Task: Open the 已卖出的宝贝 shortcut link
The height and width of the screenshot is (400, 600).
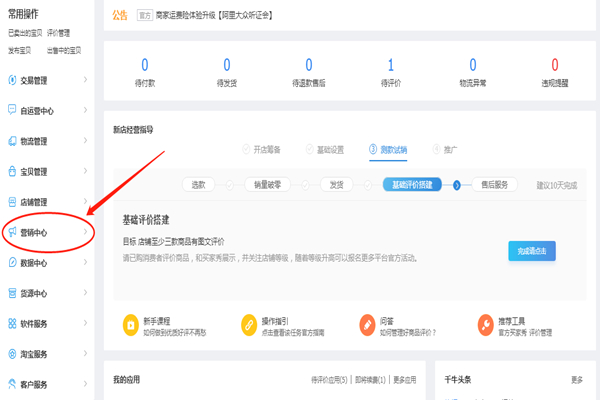Action: pos(25,33)
